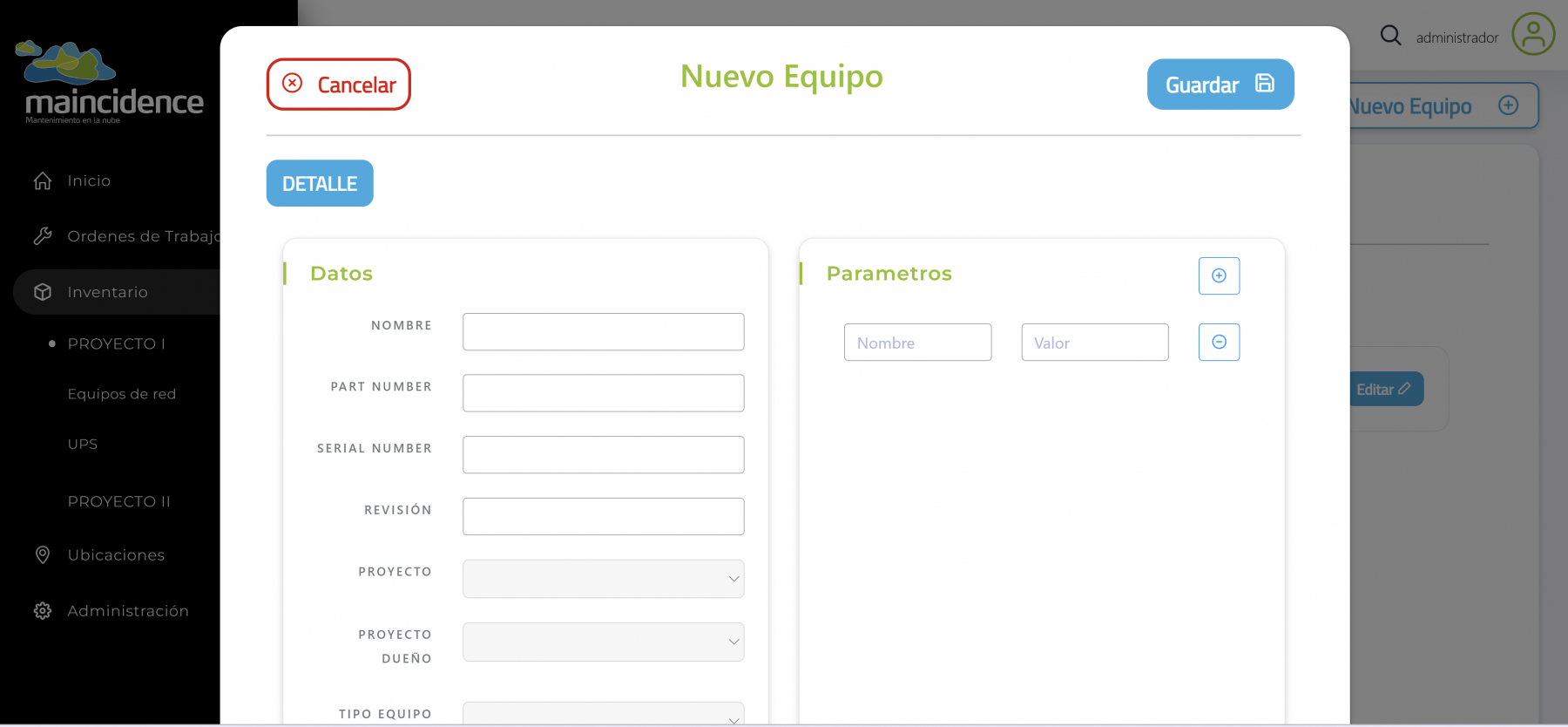Open the administrador user avatar icon
Screen dimensions: 1568x727
click(x=1532, y=35)
